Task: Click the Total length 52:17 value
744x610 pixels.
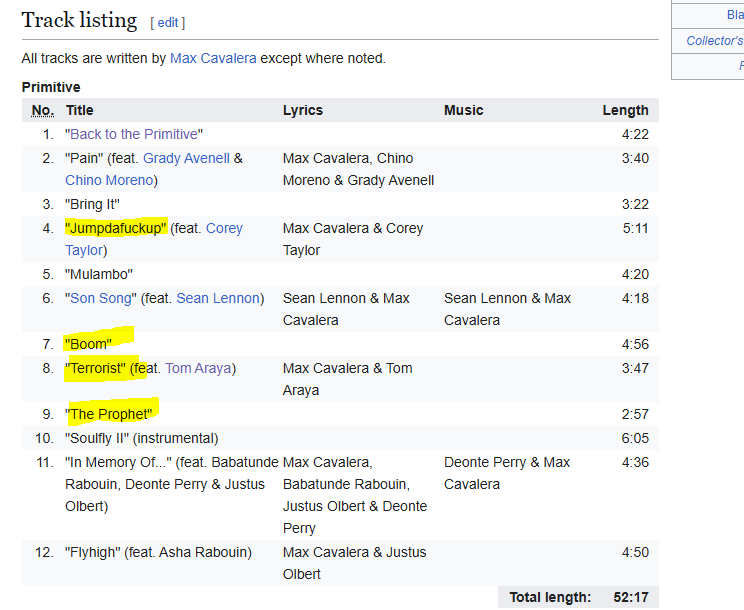Action: click(631, 598)
